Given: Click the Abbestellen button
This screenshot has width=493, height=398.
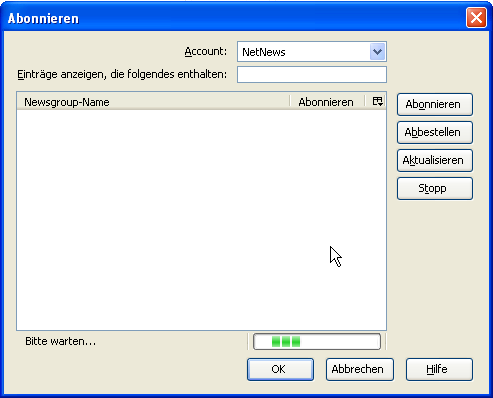Looking at the screenshot, I should [x=435, y=132].
